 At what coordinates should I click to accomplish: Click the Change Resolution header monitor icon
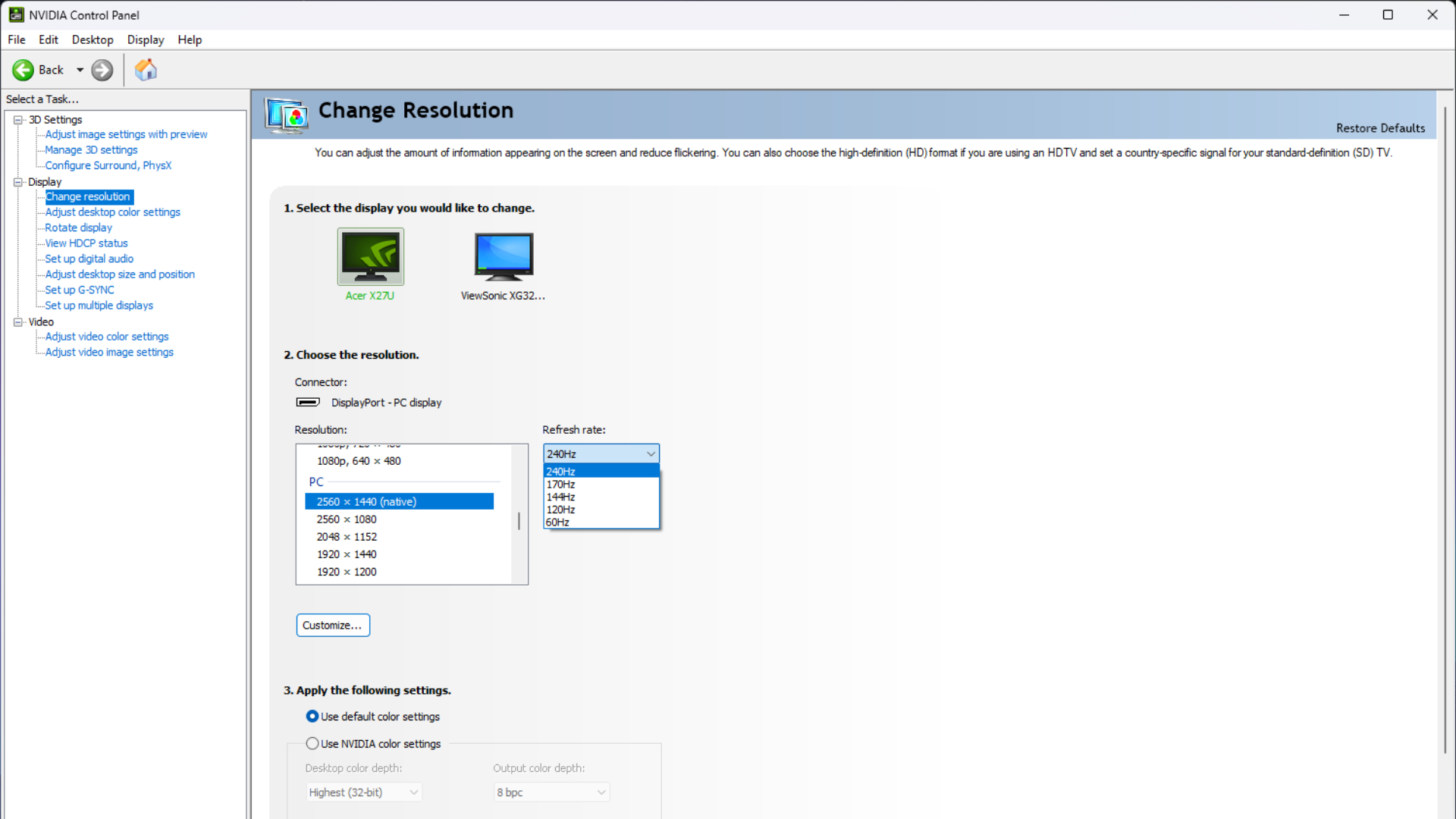click(286, 115)
